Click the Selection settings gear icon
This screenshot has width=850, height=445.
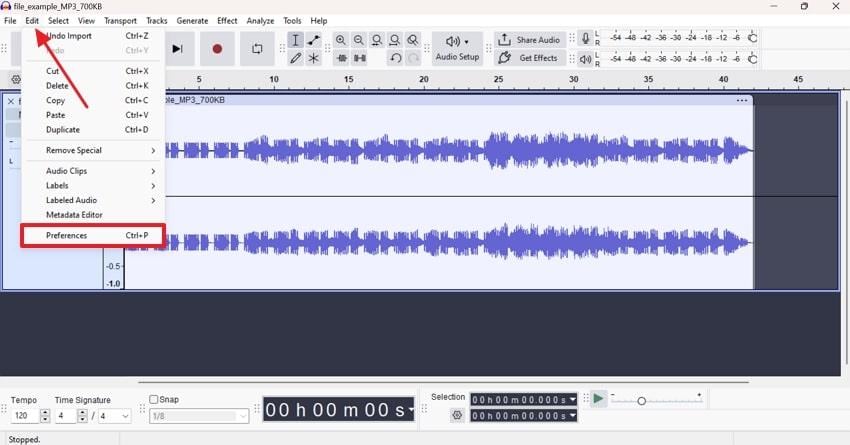(457, 415)
